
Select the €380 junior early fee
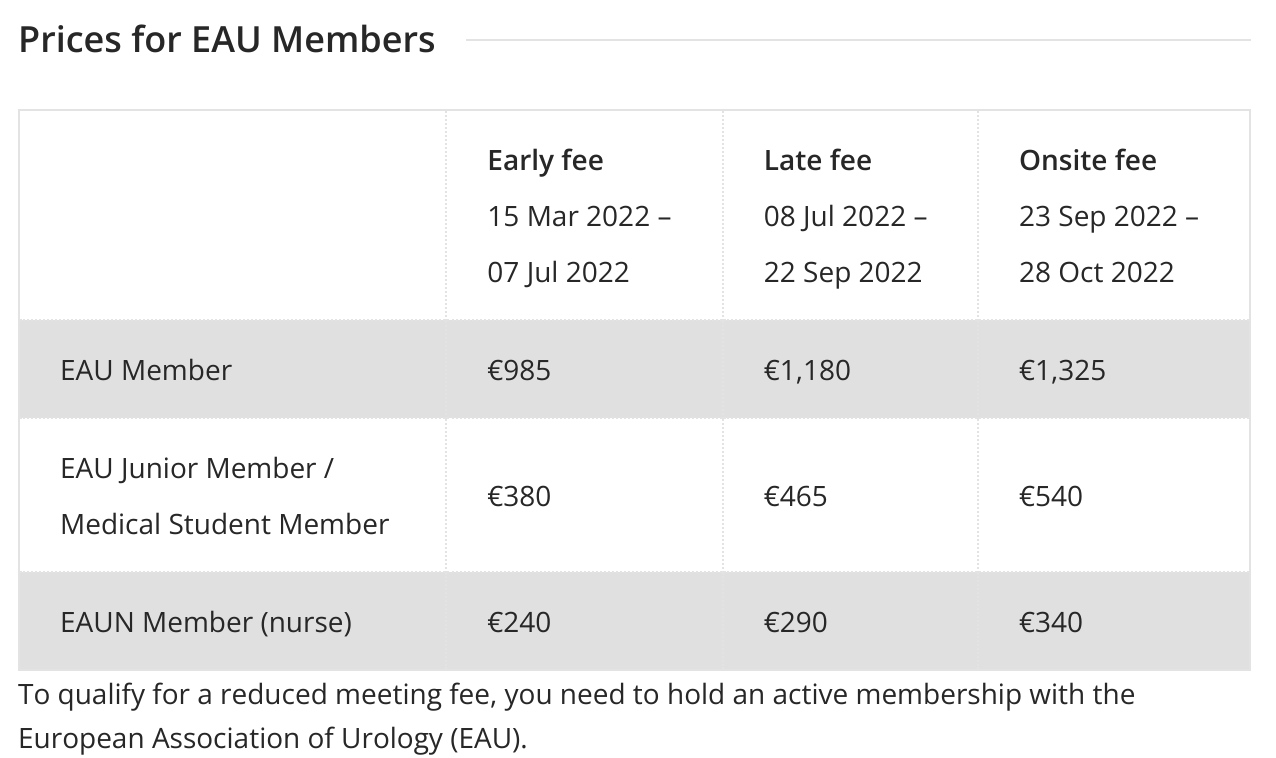(519, 496)
